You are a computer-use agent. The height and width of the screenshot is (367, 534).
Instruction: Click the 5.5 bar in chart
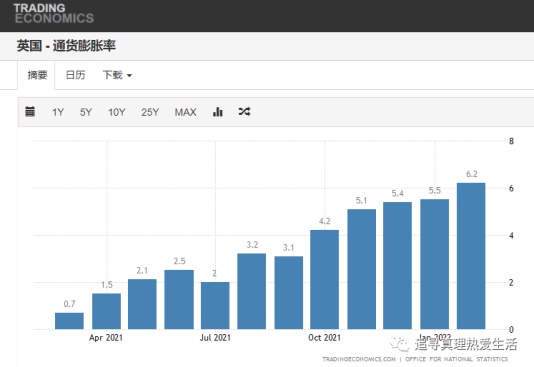click(x=434, y=264)
